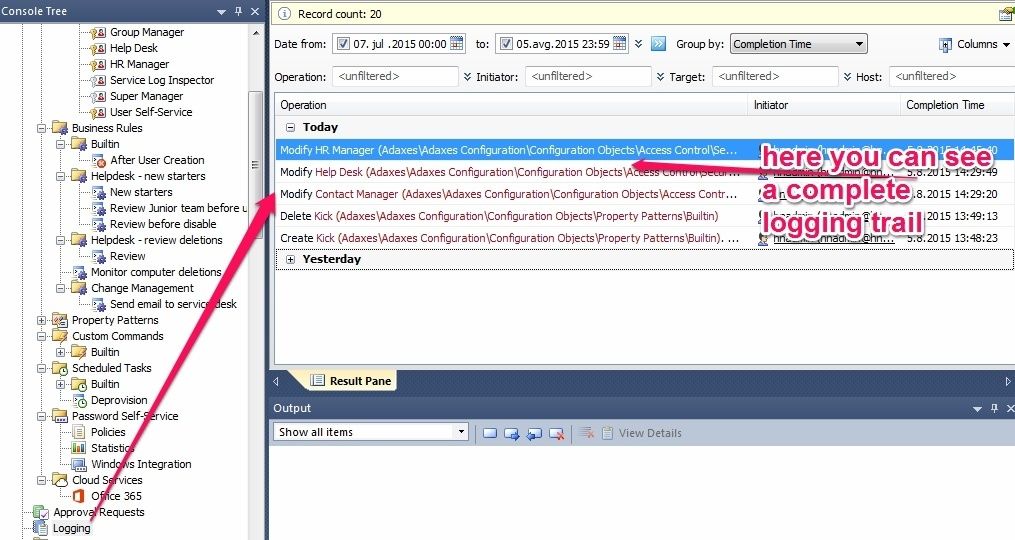Open the Output panel options arrow

point(977,409)
